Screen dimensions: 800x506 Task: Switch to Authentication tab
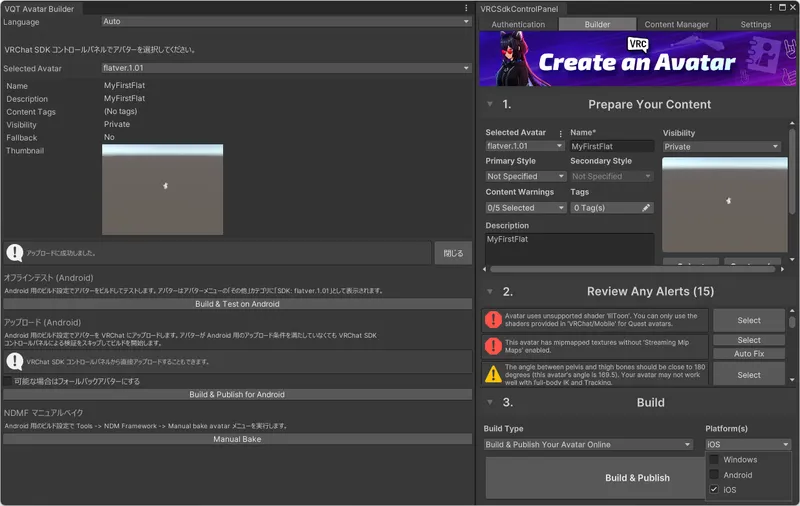518,24
